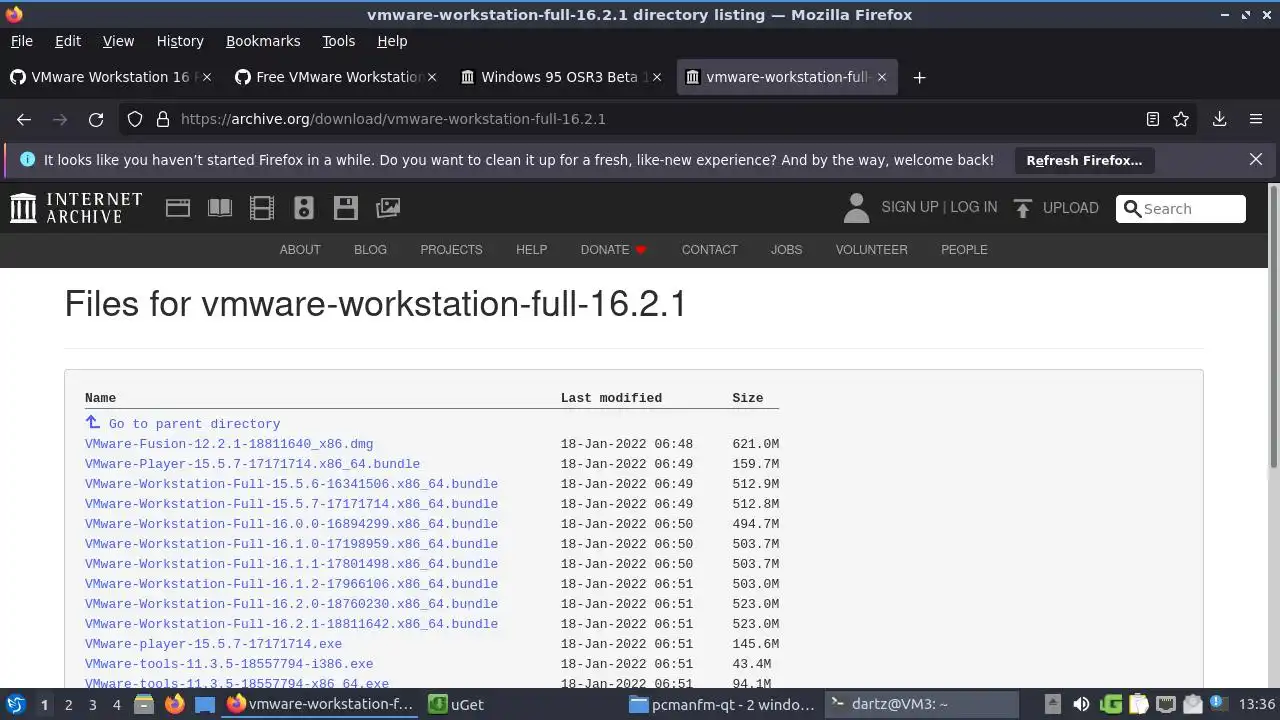This screenshot has width=1280, height=720.
Task: Open the Tools menu
Action: tap(338, 41)
